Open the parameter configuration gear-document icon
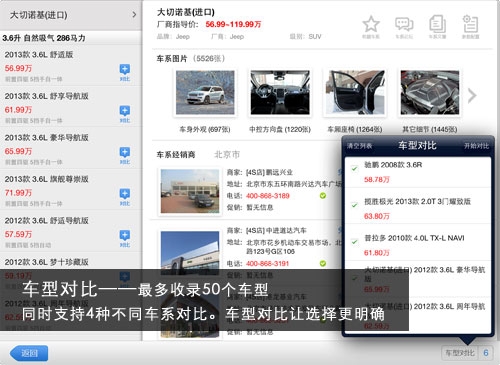 click(x=471, y=24)
